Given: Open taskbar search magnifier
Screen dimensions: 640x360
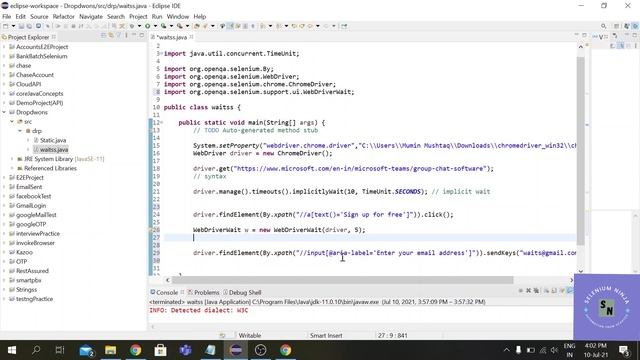Looking at the screenshot, I should coord(36,350).
